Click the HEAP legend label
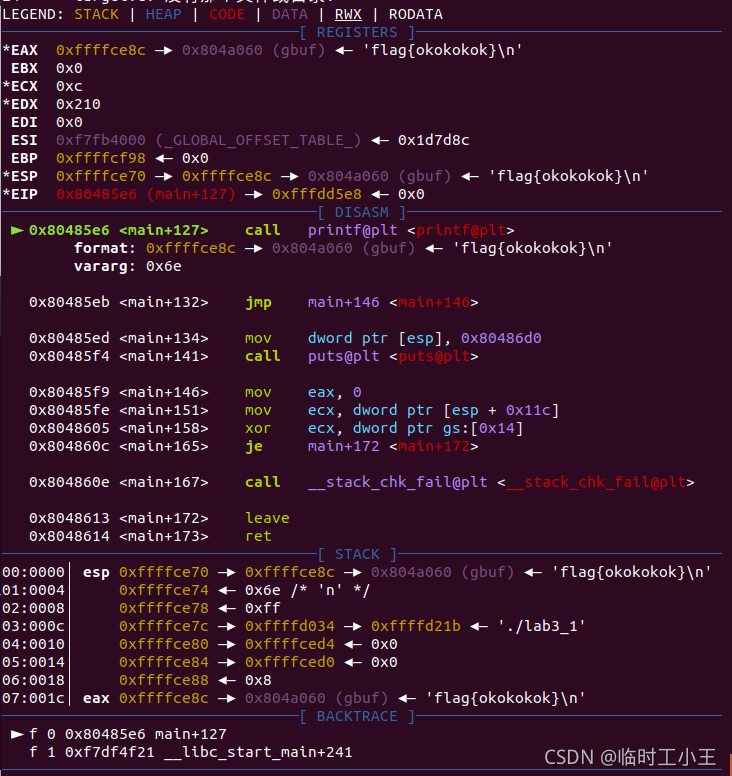 click(163, 14)
